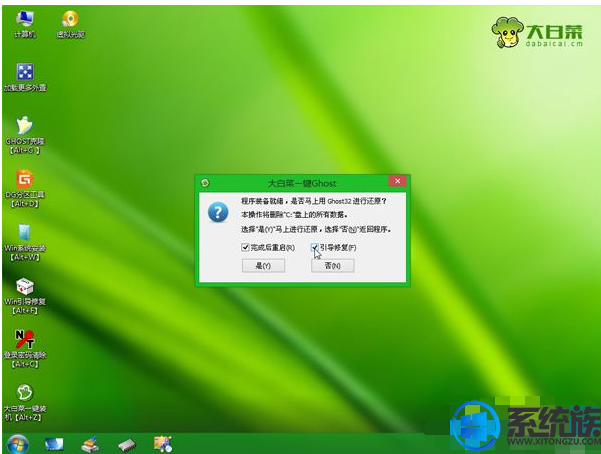The width and height of the screenshot is (601, 454).
Task: Open the Windows Start button
Action: pyautogui.click(x=17, y=444)
